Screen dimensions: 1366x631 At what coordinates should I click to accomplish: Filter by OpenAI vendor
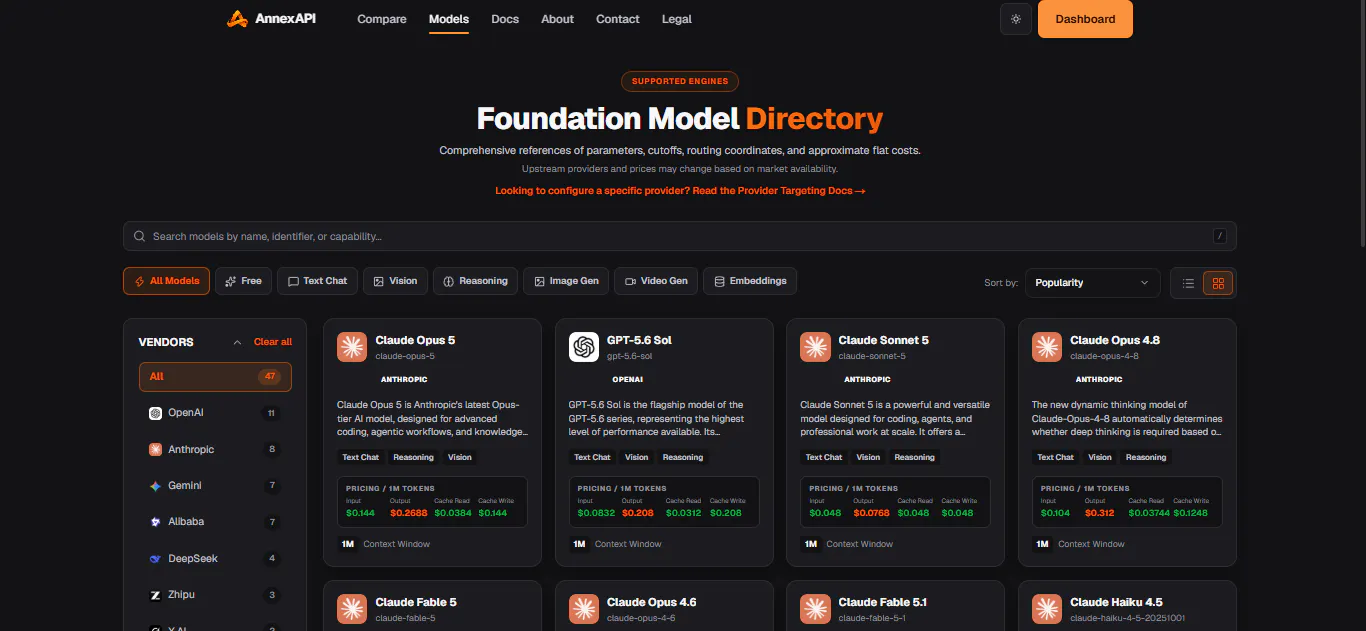(215, 413)
